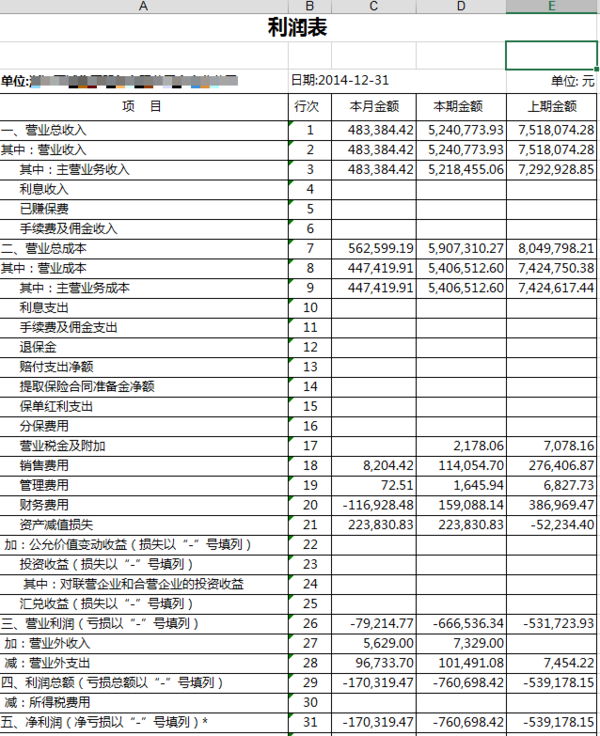Click the 汇兑收益 row label
Viewport: 600px width, 736px height.
(107, 604)
